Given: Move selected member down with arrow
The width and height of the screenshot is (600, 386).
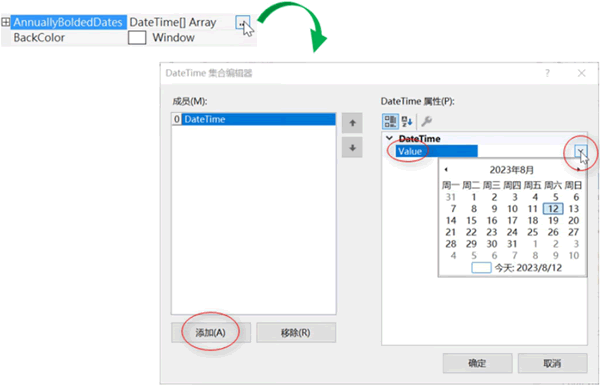Looking at the screenshot, I should click(x=352, y=148).
